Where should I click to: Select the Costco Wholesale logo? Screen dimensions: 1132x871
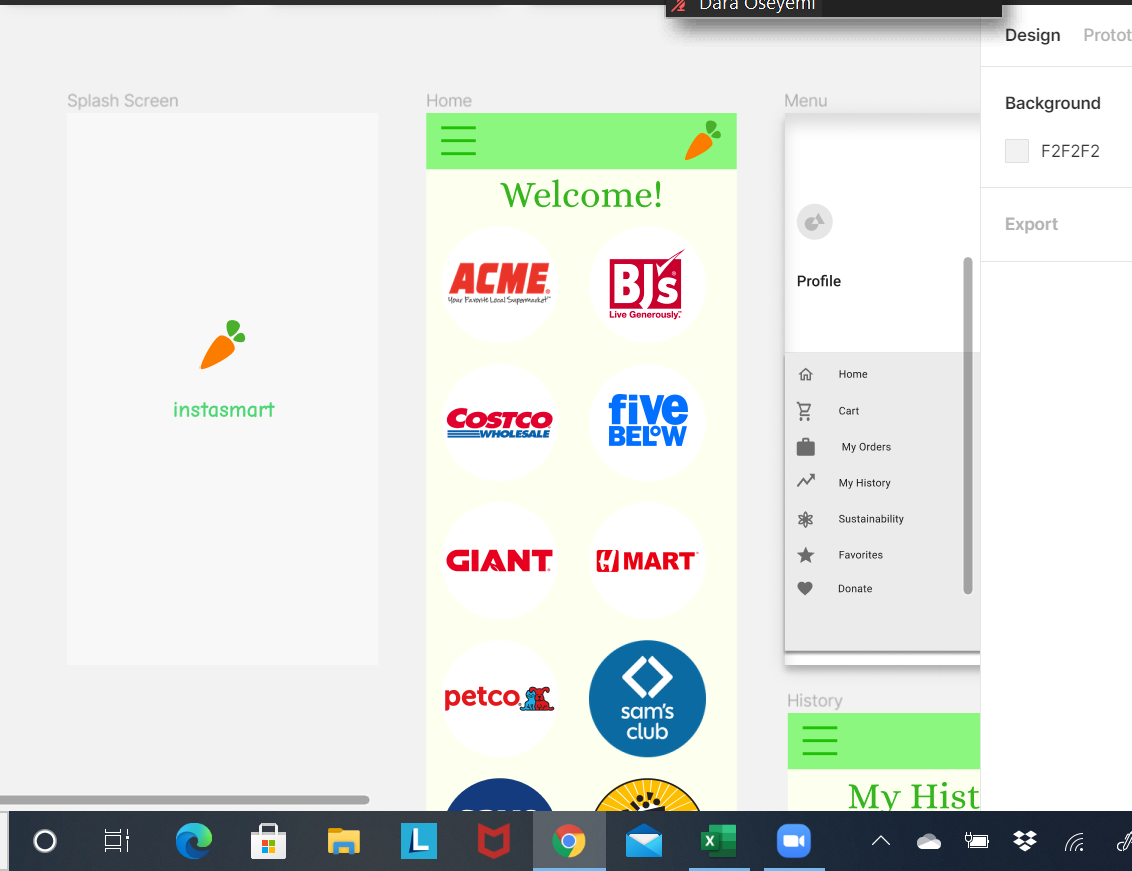click(499, 422)
